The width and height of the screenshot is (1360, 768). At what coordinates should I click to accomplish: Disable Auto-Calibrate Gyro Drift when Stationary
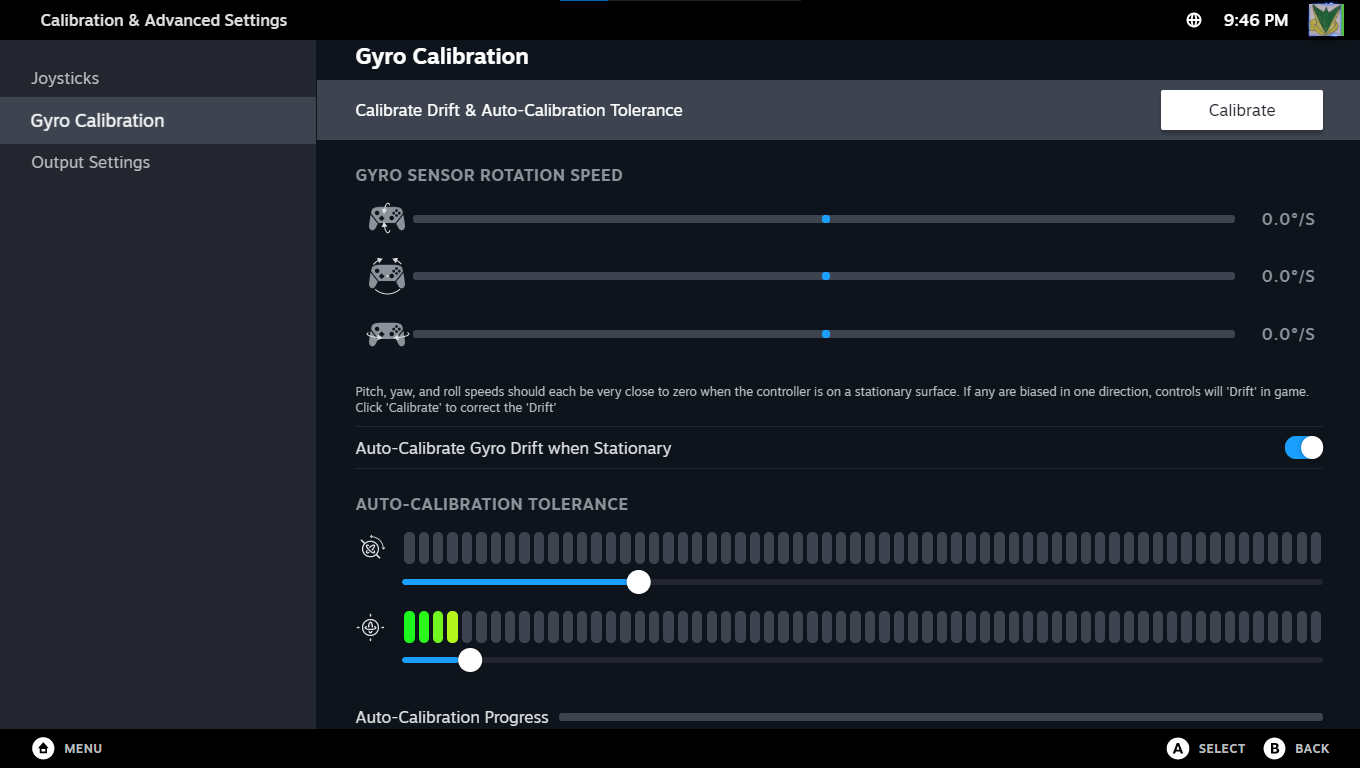(1303, 448)
